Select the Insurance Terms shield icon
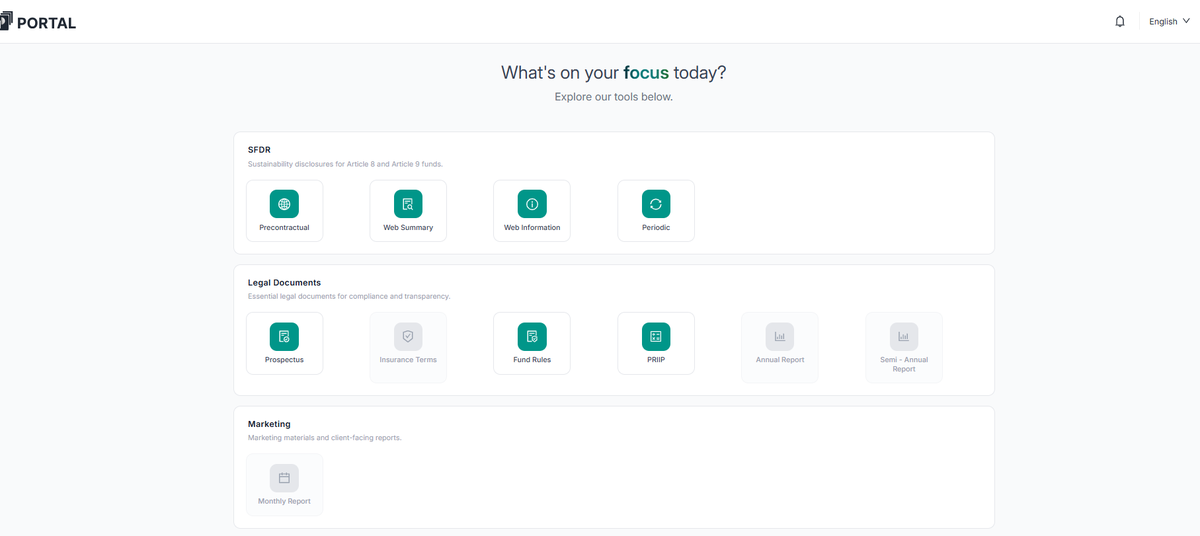 click(408, 336)
